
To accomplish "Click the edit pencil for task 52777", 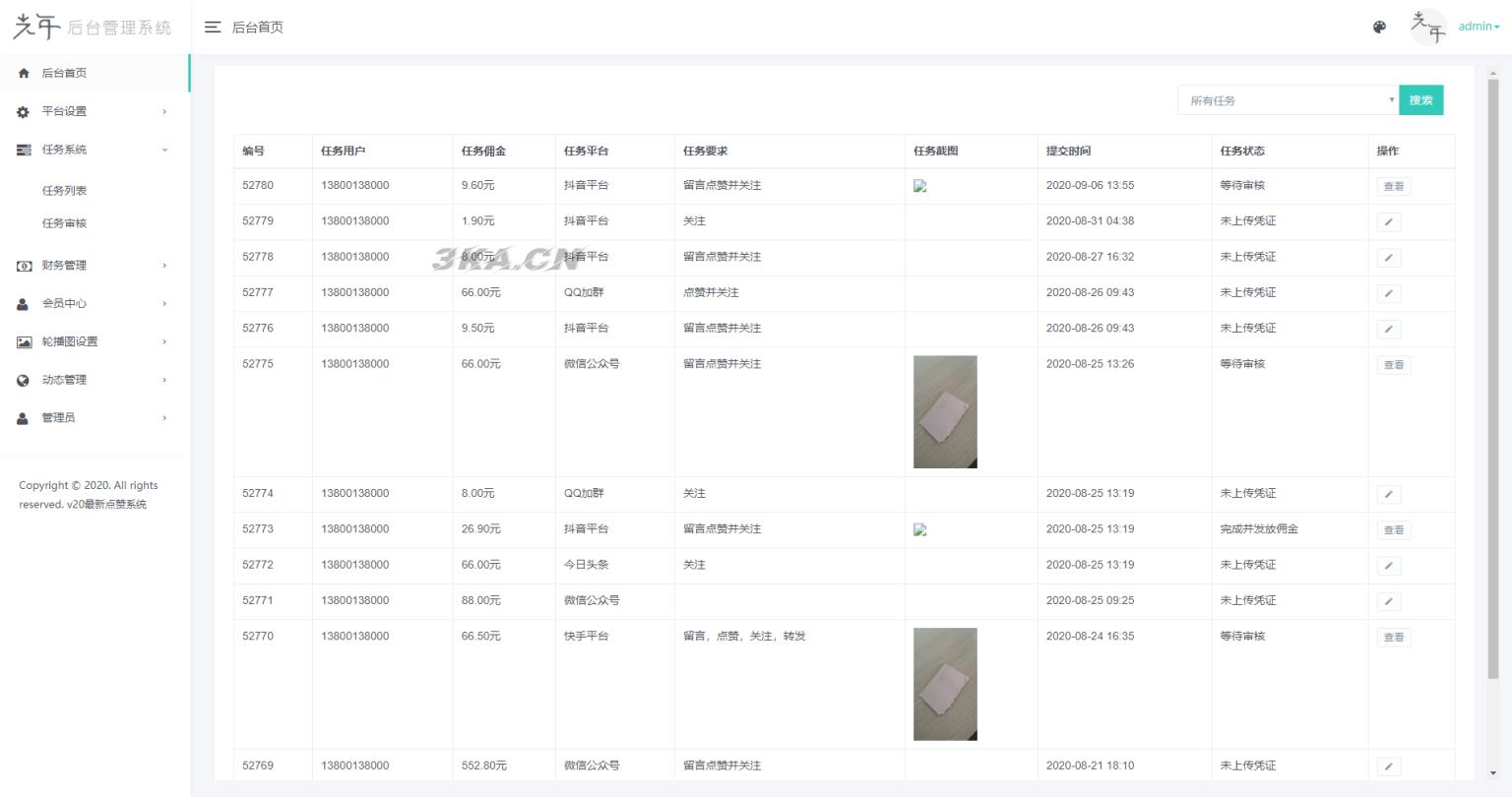I will (1388, 293).
